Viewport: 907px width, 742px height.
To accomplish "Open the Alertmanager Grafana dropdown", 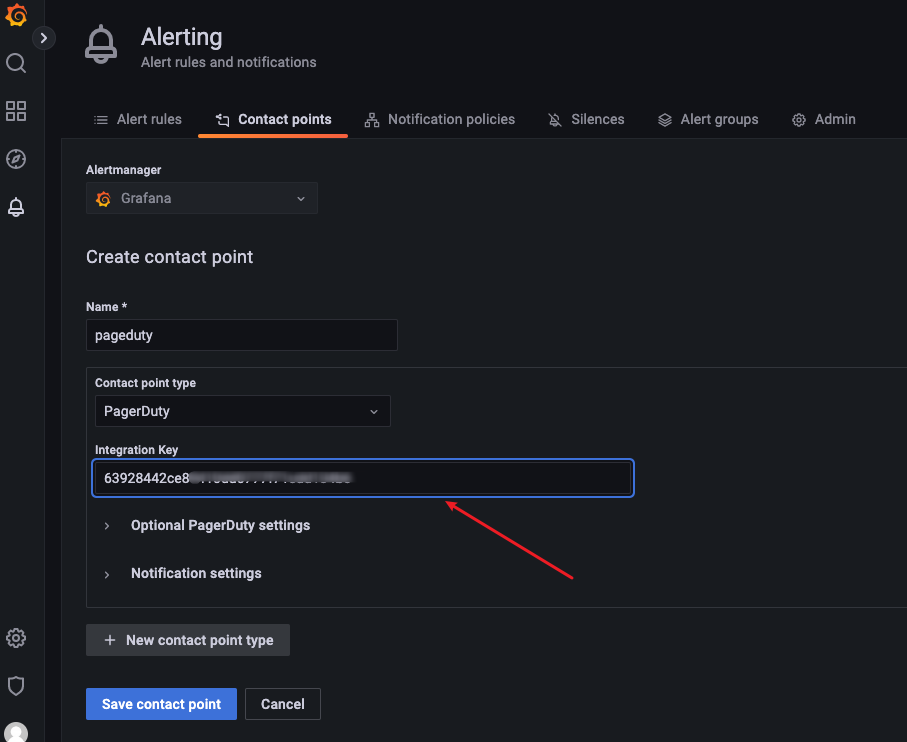I will tap(202, 198).
